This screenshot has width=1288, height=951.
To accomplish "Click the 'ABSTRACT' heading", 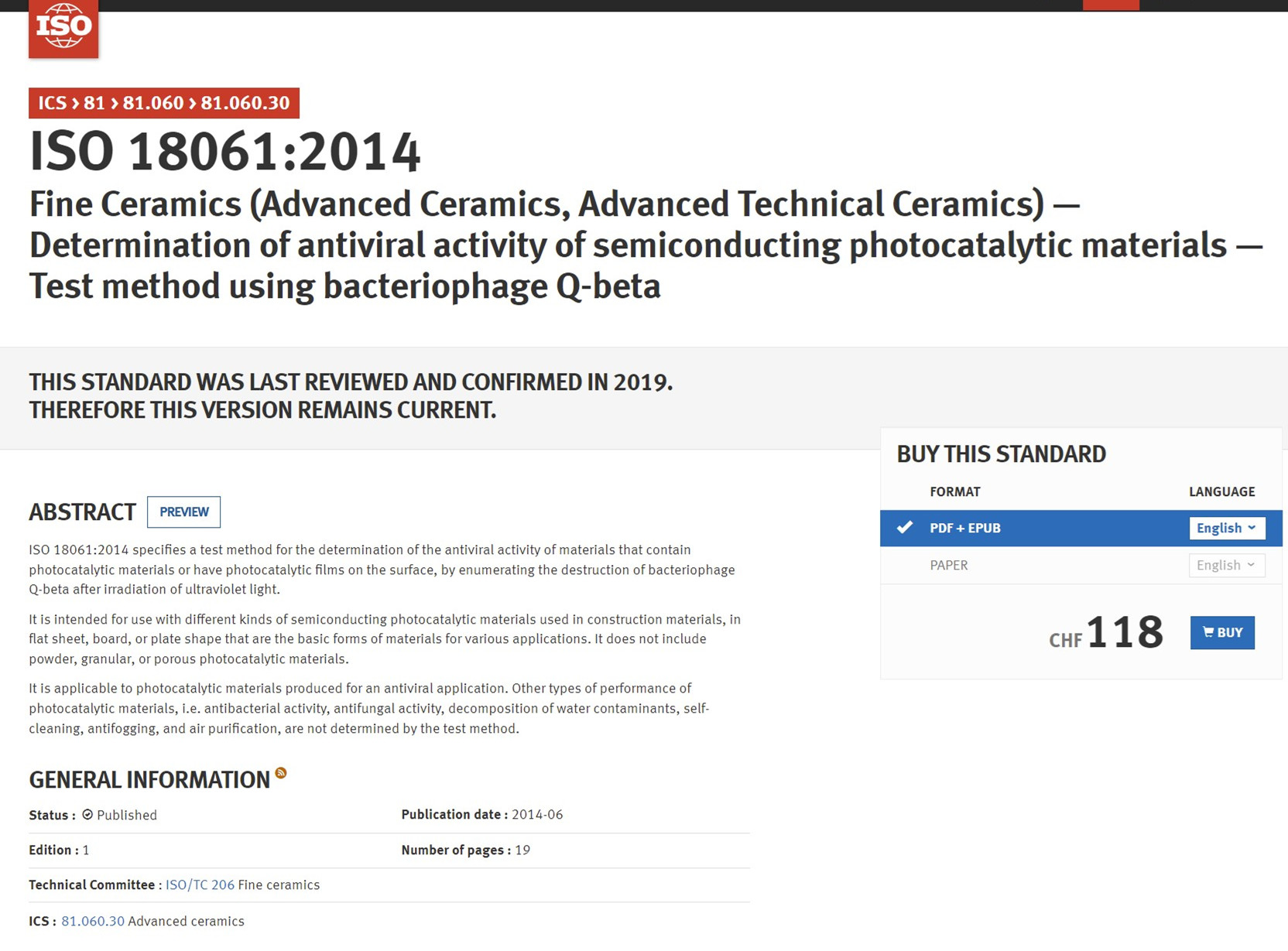I will (x=82, y=511).
